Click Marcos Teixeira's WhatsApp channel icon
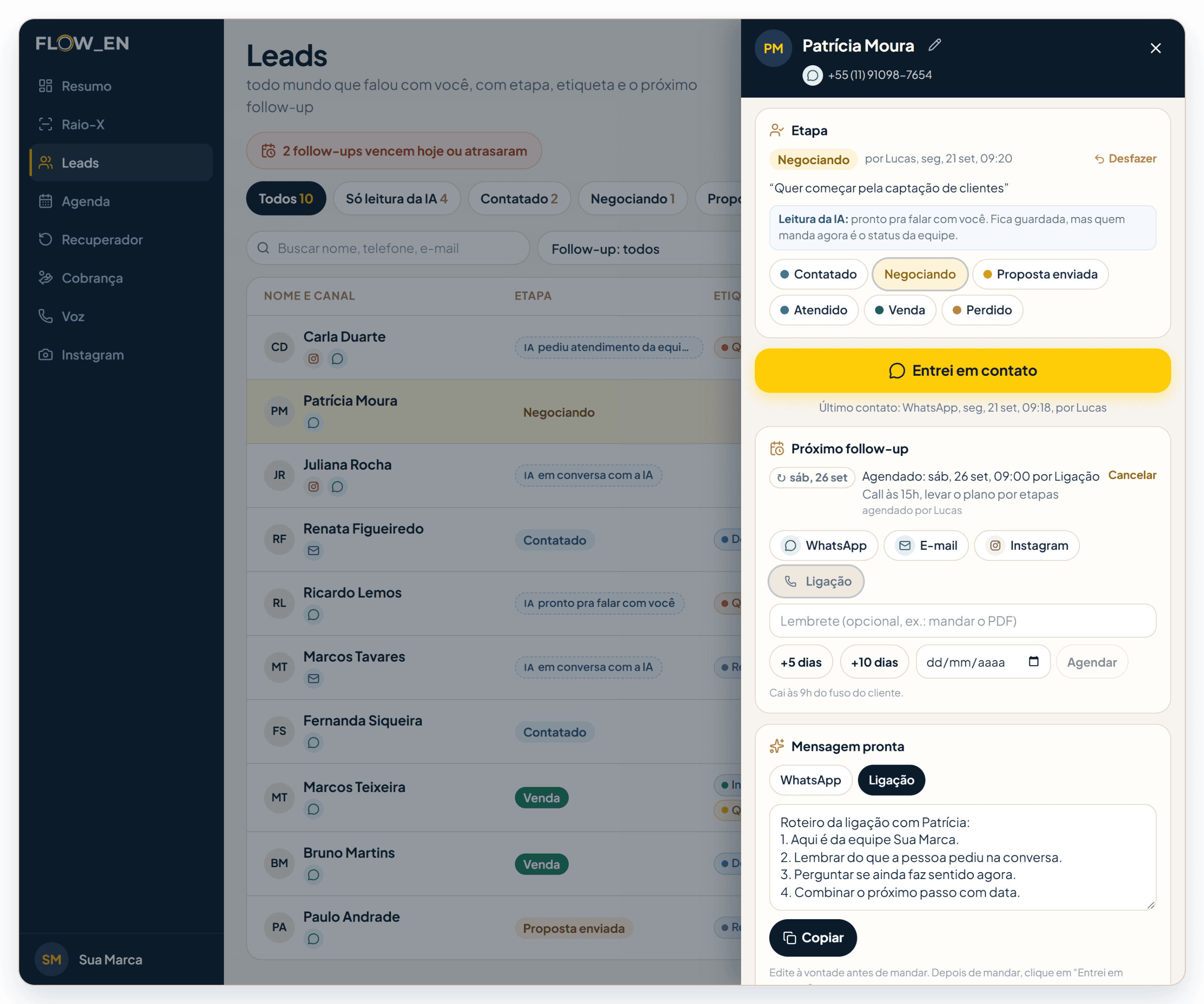 click(x=313, y=809)
